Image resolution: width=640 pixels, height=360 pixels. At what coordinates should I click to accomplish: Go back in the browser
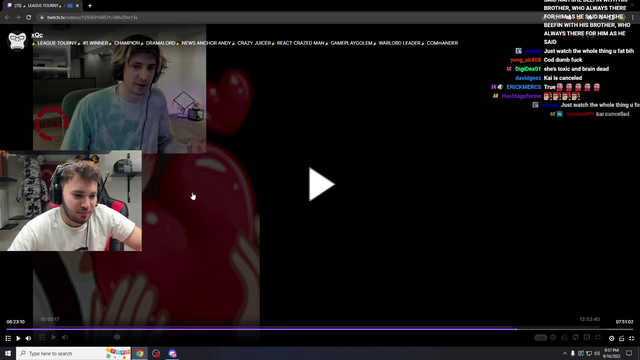click(x=7, y=18)
